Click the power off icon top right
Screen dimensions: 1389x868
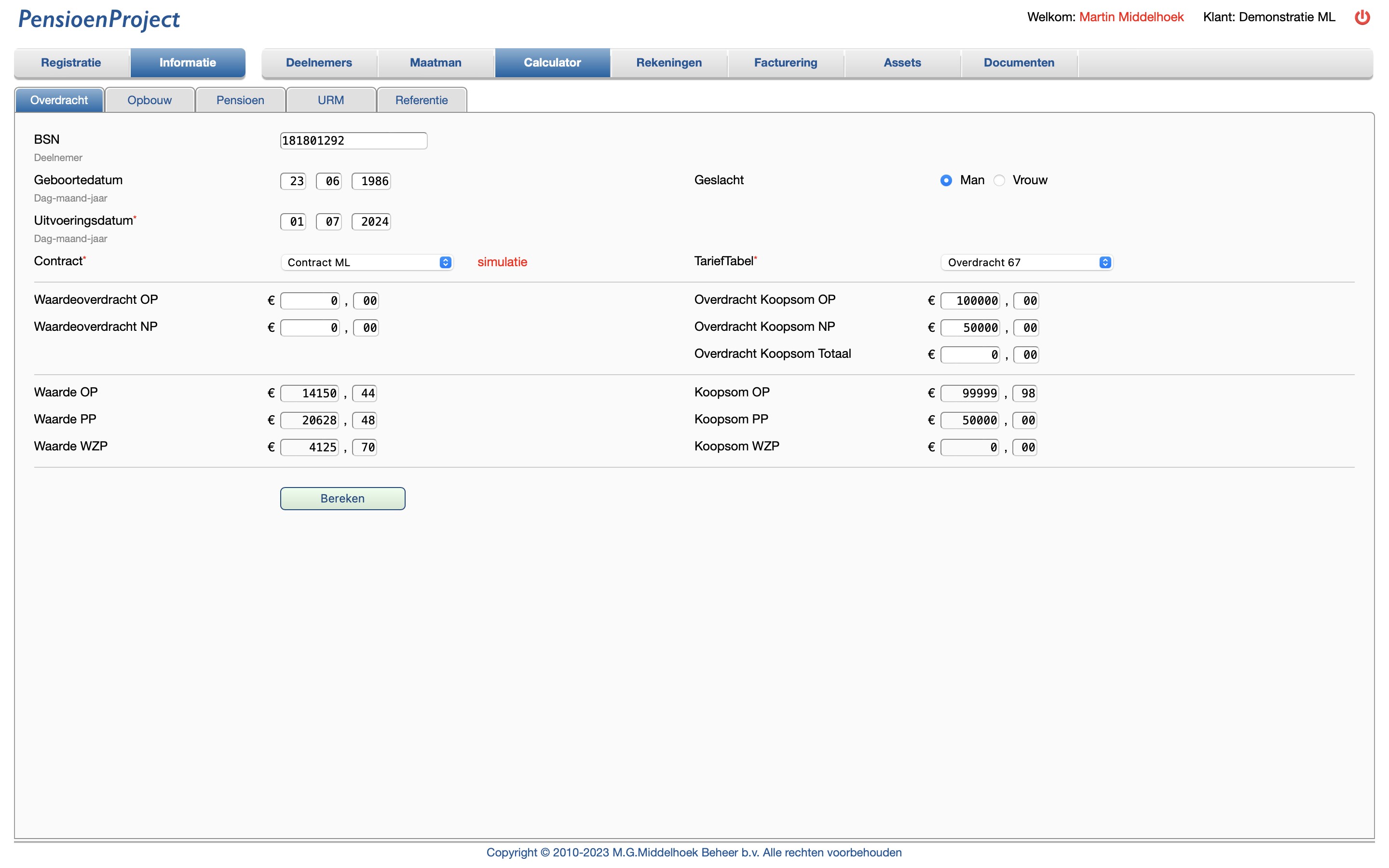(x=1362, y=17)
